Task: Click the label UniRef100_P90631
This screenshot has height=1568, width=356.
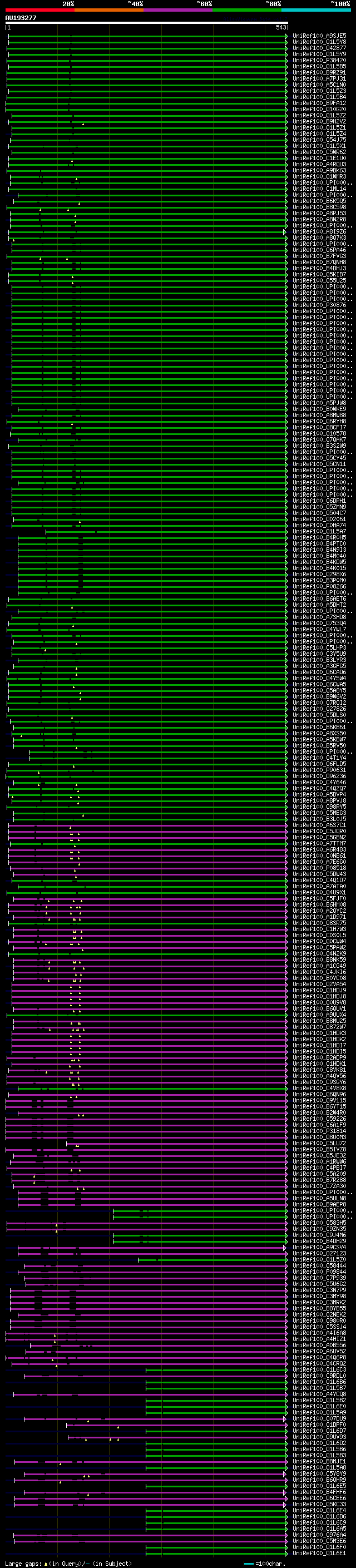Action: pyautogui.click(x=319, y=770)
